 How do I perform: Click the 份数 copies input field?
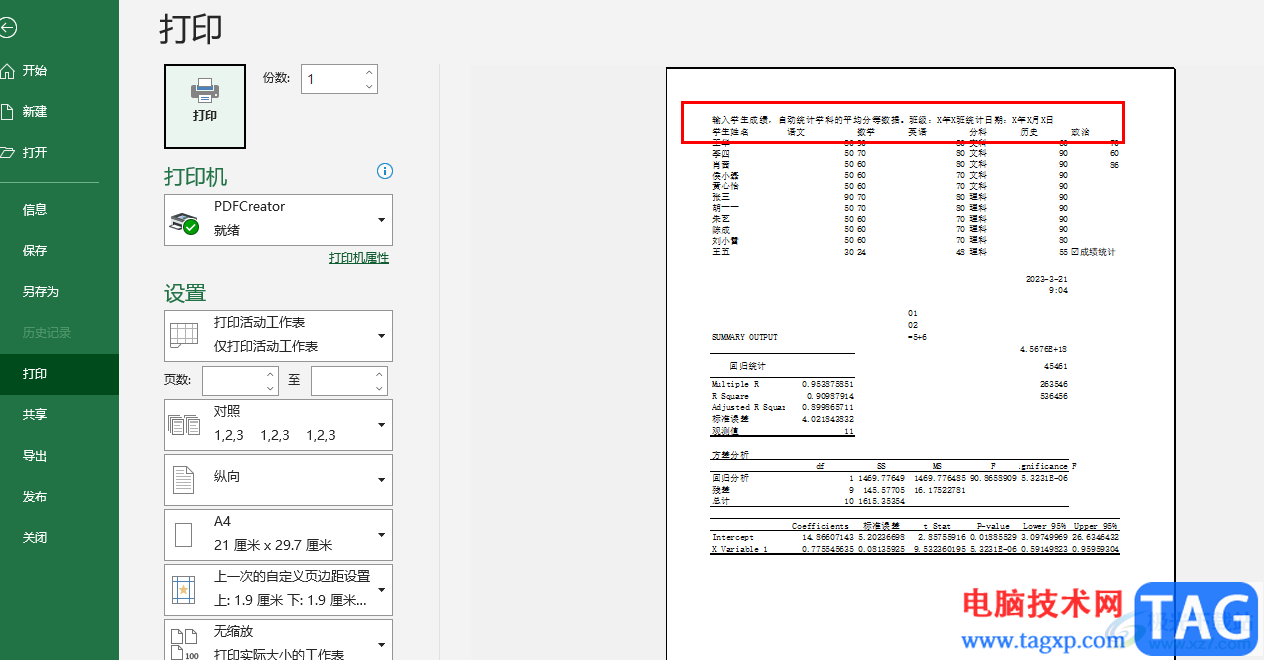(x=332, y=79)
